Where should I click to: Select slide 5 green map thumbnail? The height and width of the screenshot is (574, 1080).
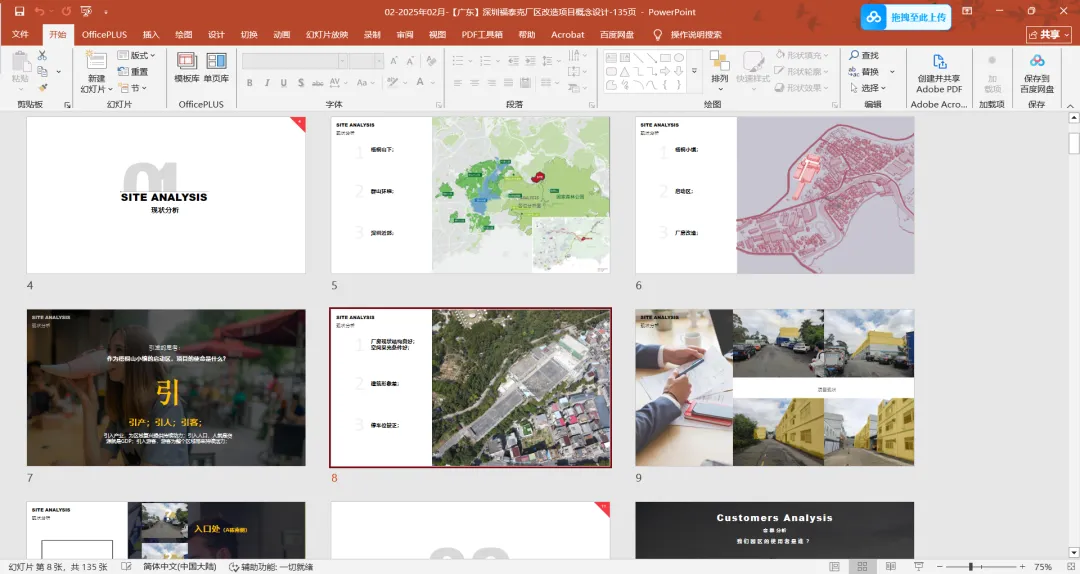[470, 194]
